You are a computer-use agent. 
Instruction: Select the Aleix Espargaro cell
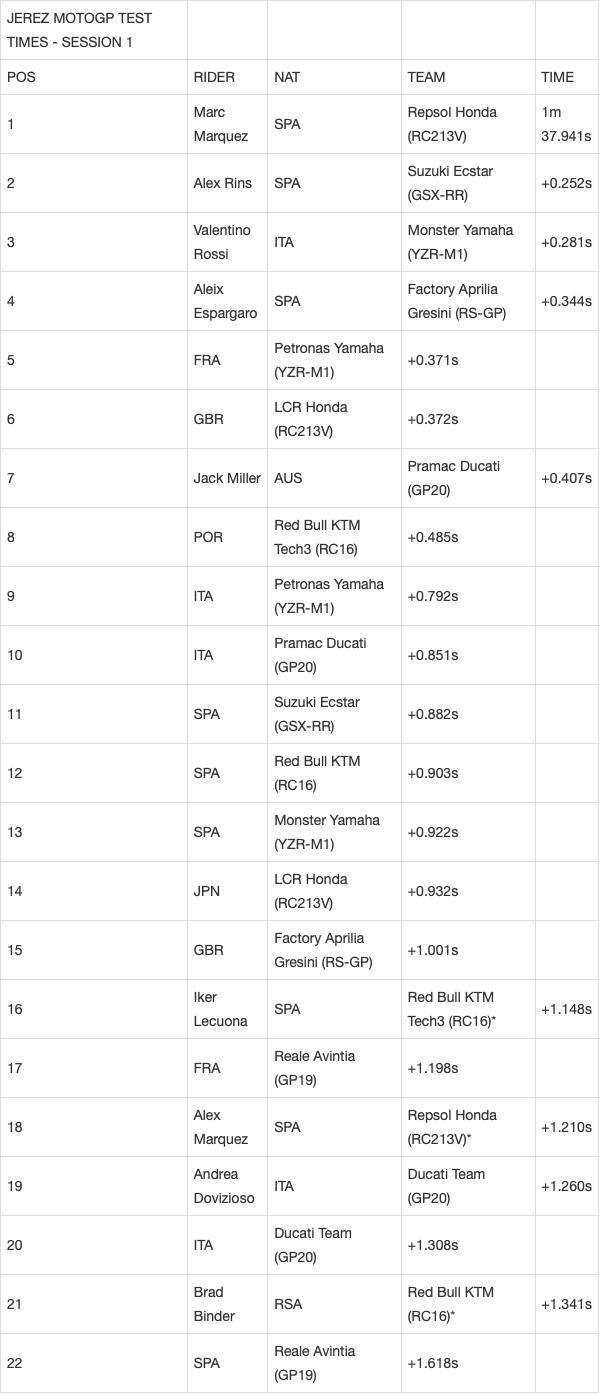[225, 301]
